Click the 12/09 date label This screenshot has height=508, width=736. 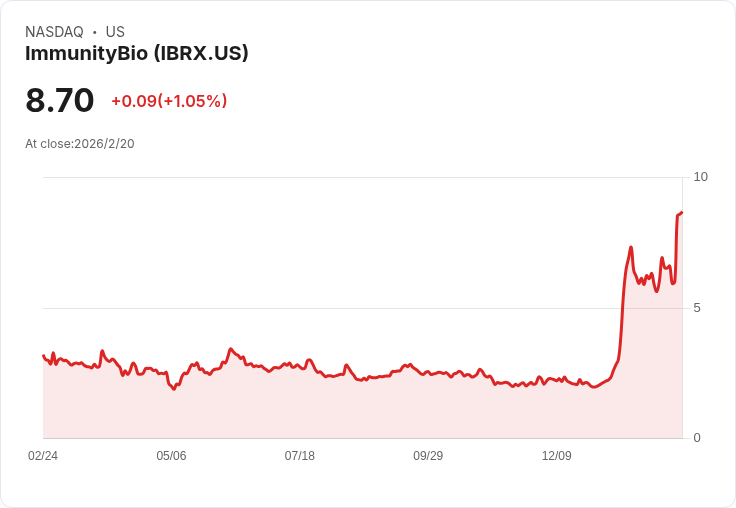click(x=557, y=455)
